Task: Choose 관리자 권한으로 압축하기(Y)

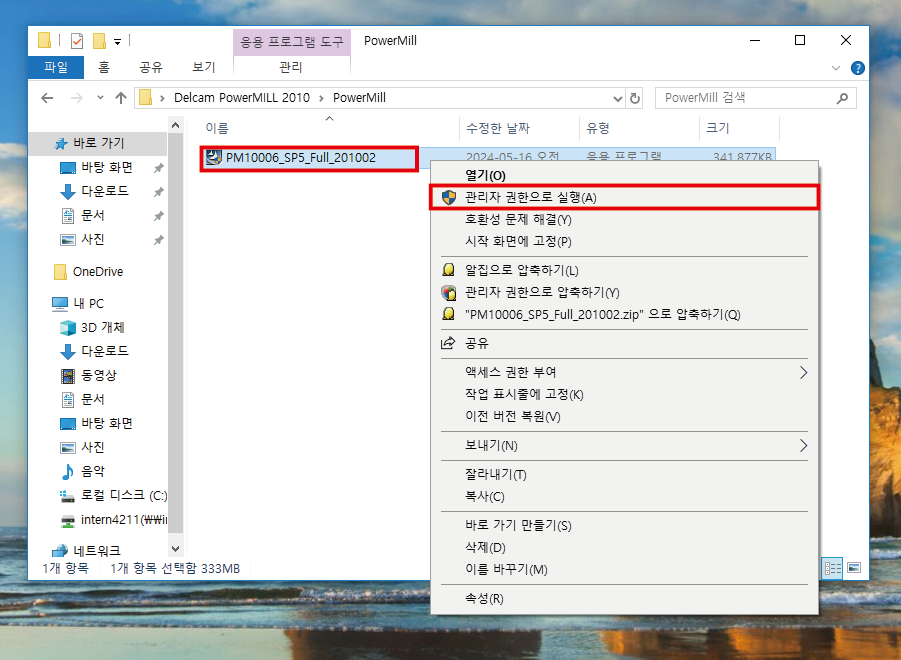Action: (625, 292)
